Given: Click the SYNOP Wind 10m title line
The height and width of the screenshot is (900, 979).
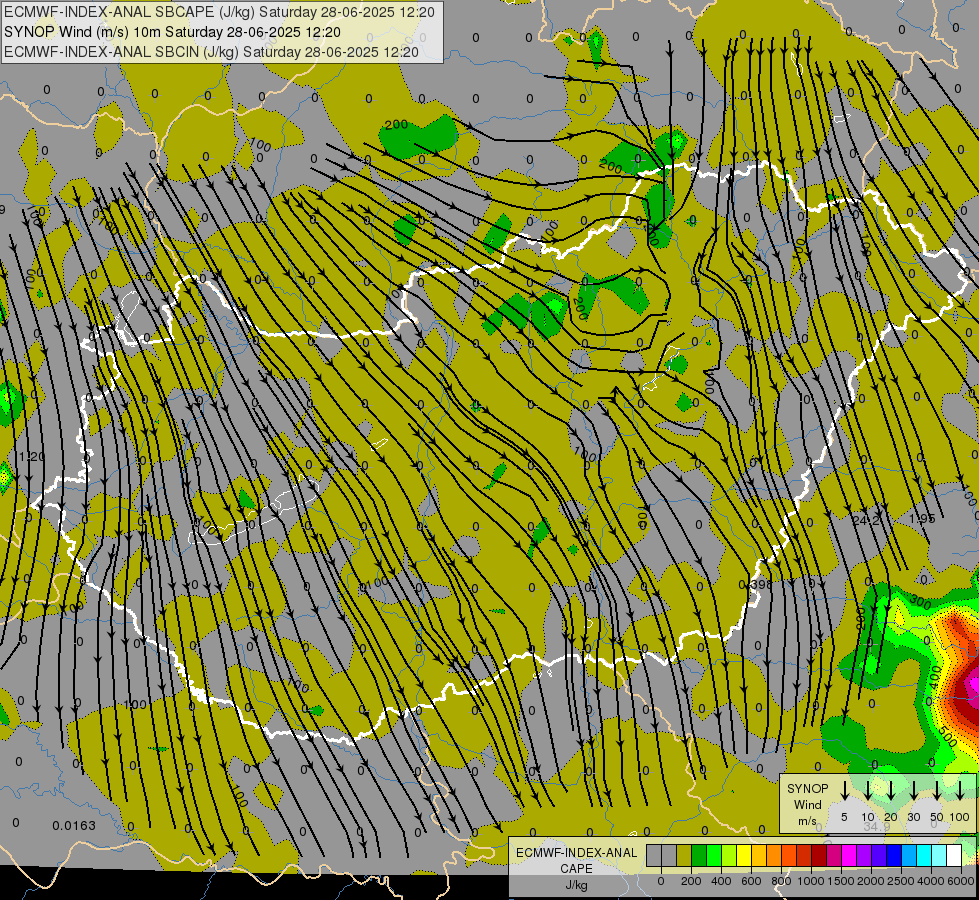Looking at the screenshot, I should [172, 32].
